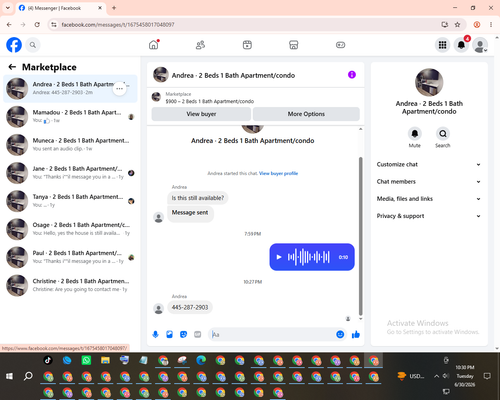Reload the page
This screenshot has width=500, height=400.
(x=37, y=25)
